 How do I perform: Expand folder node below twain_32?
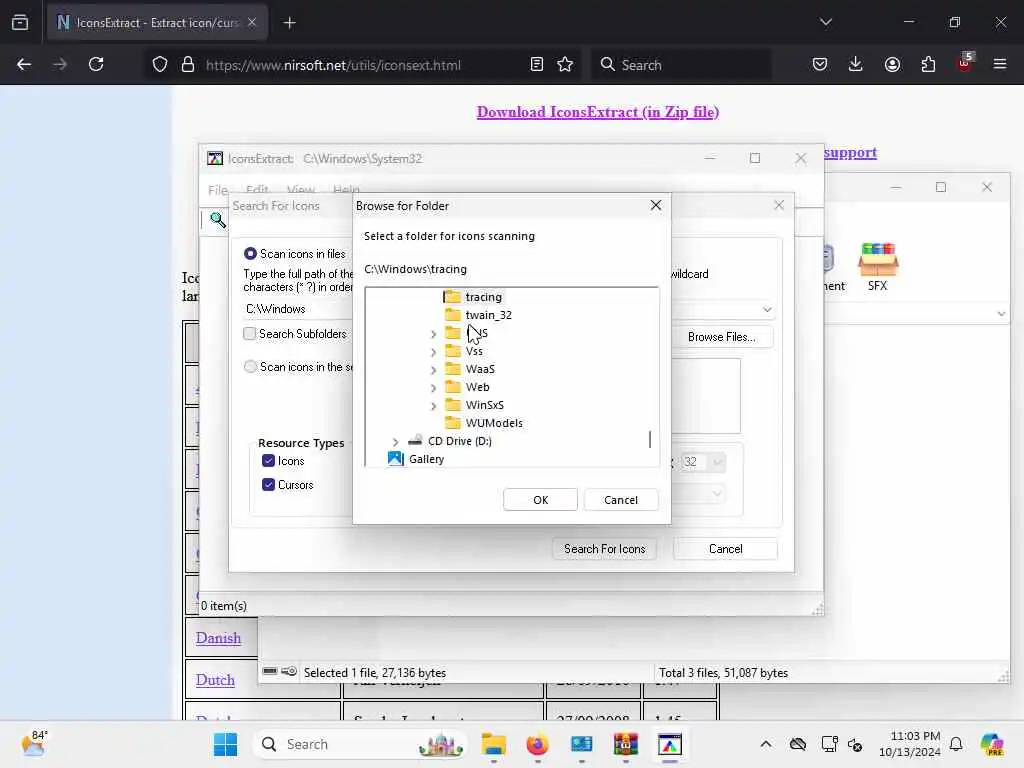[434, 334]
